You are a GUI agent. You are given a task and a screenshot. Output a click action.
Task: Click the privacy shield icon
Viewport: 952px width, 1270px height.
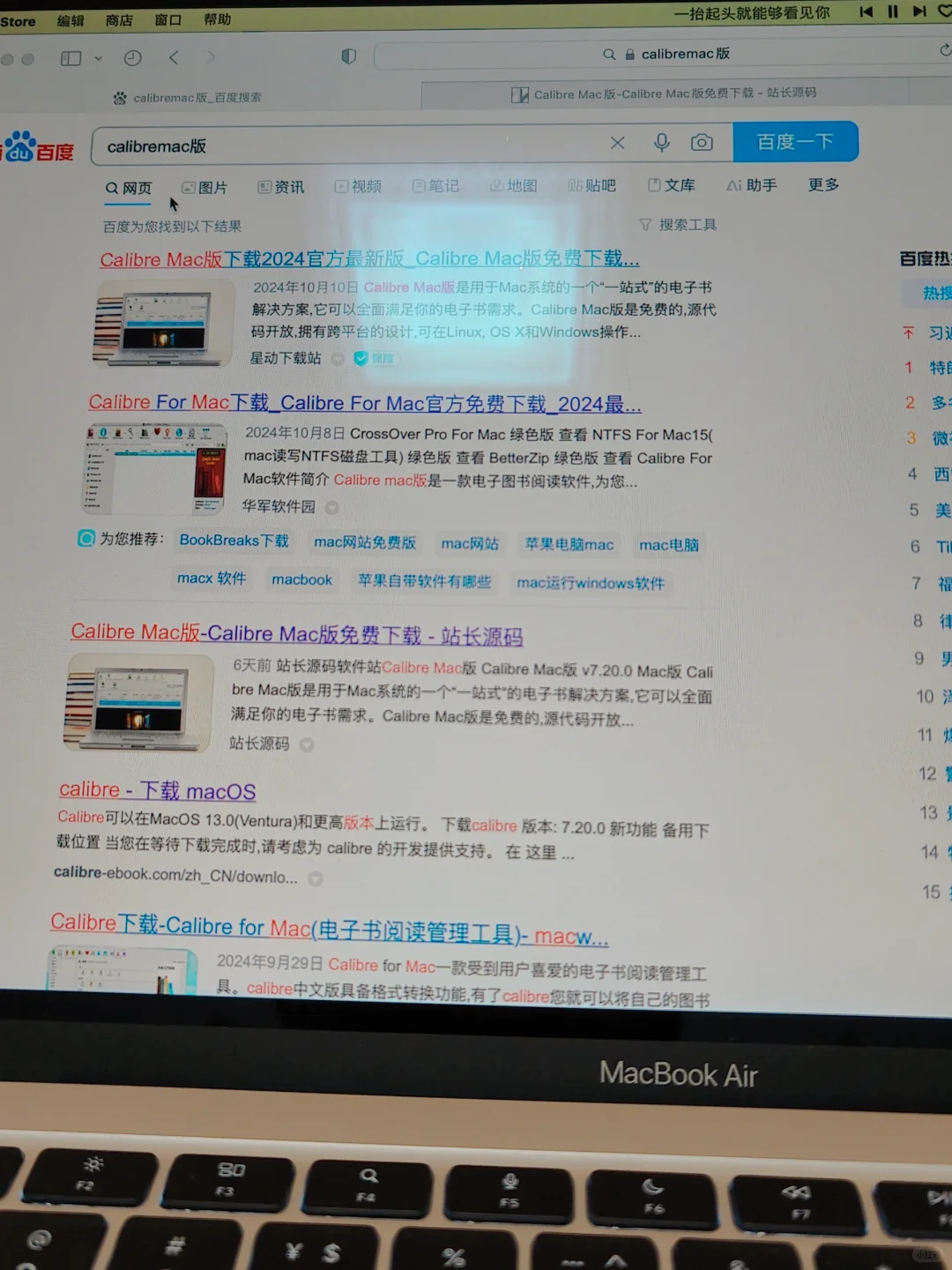click(x=349, y=56)
